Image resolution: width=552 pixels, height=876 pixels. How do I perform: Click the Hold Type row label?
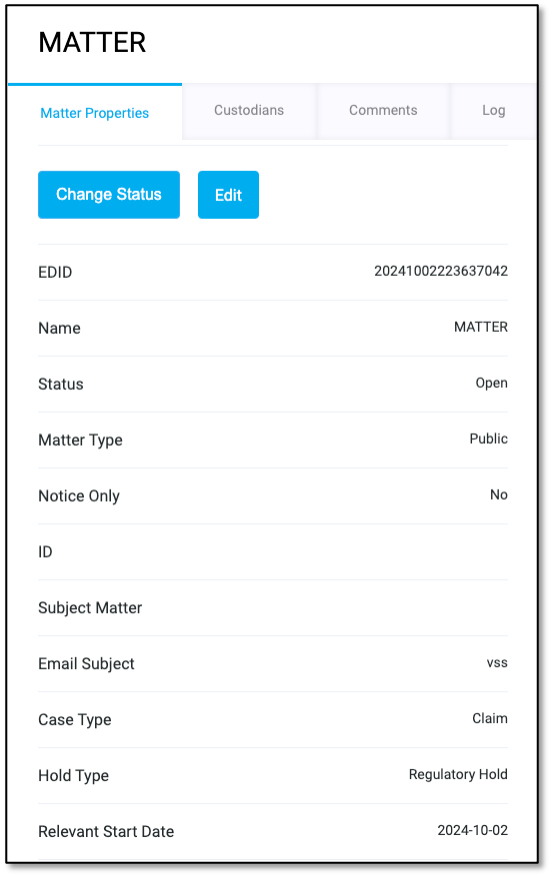coord(73,775)
